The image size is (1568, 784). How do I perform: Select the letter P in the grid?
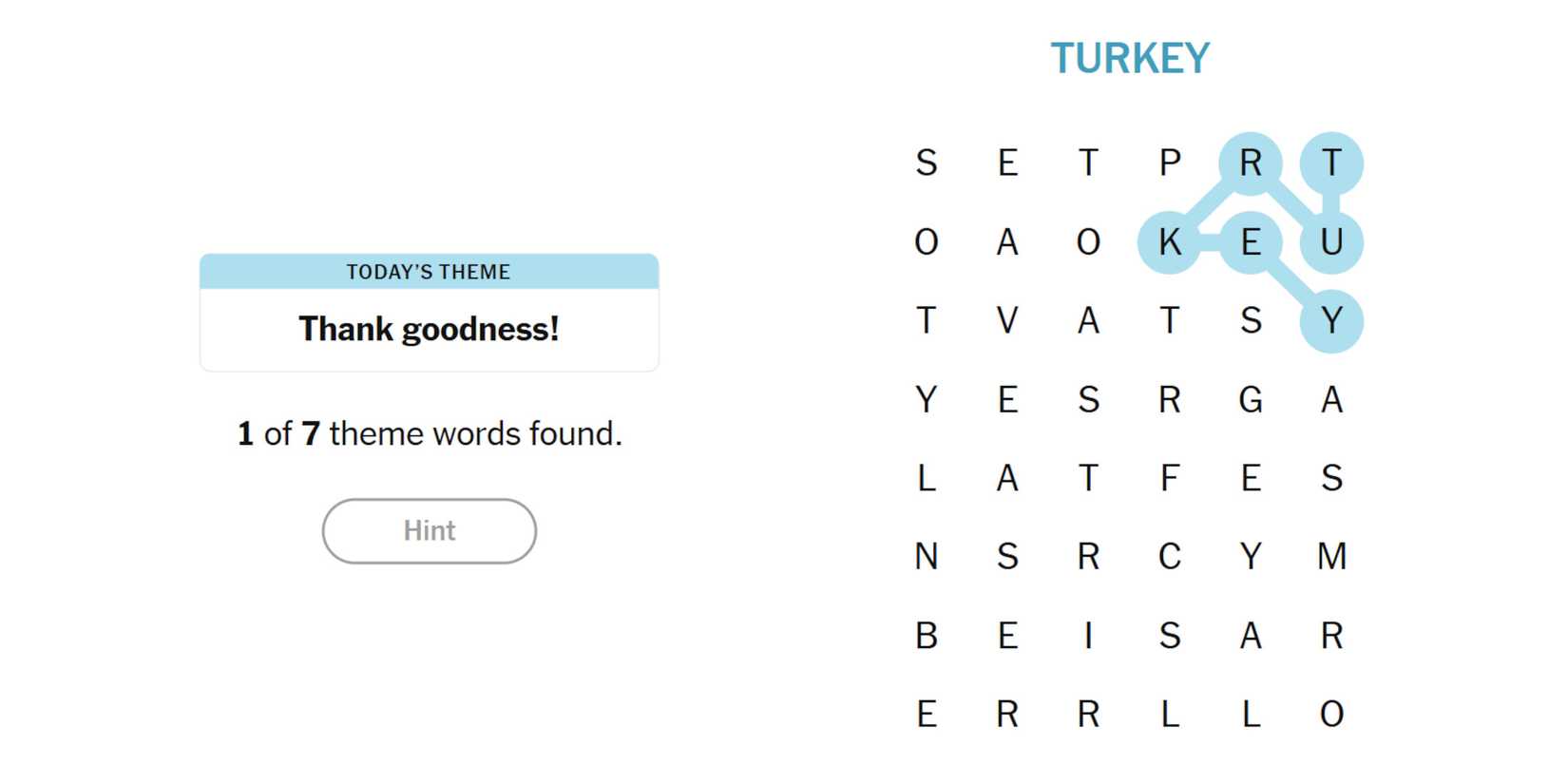pos(1170,163)
